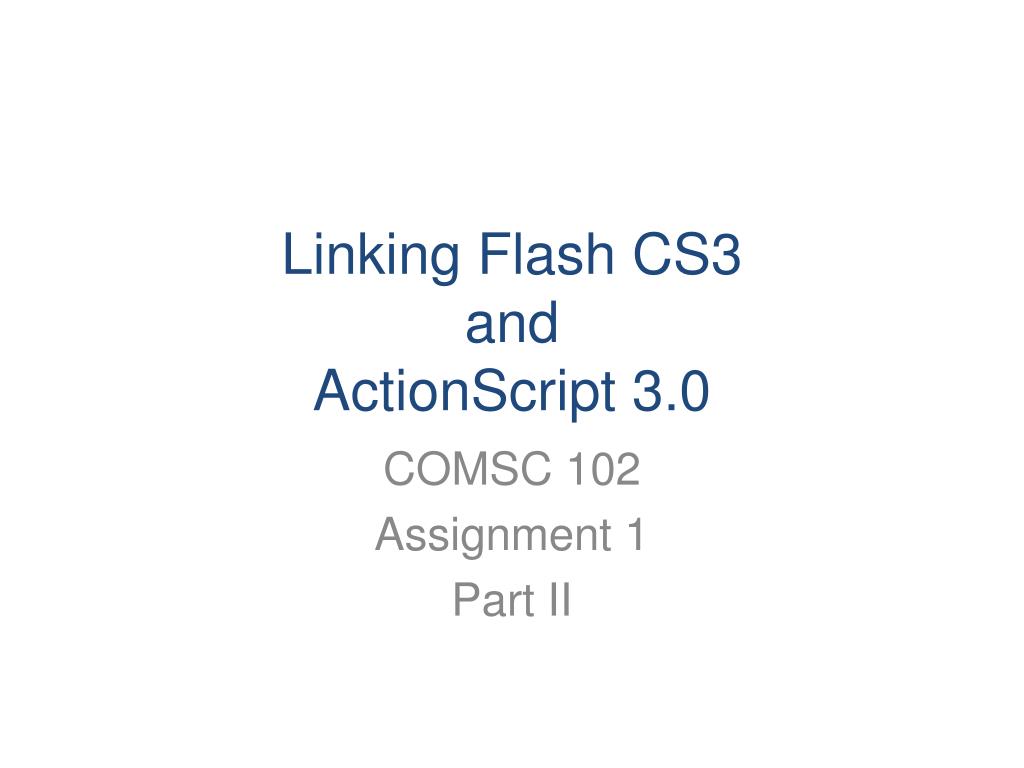Click the capital "F" of Flash
The height and width of the screenshot is (768, 1024).
click(x=495, y=253)
